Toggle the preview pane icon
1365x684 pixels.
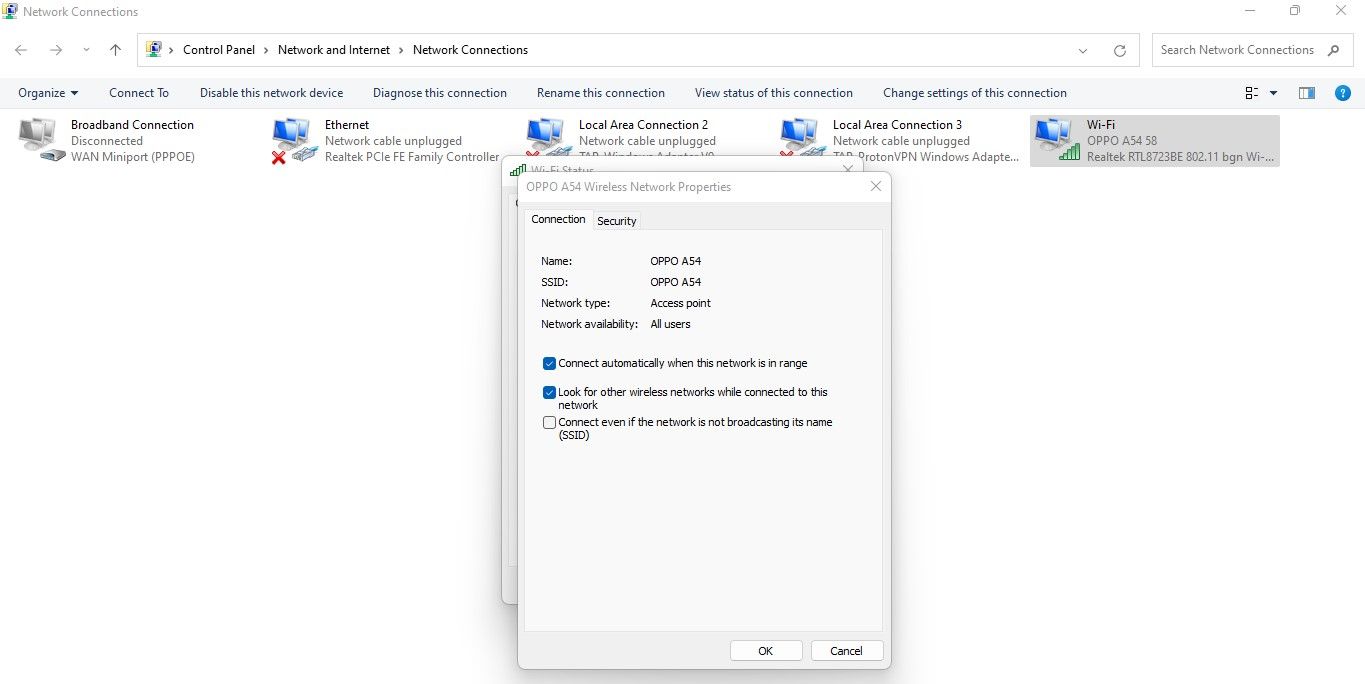click(1306, 92)
